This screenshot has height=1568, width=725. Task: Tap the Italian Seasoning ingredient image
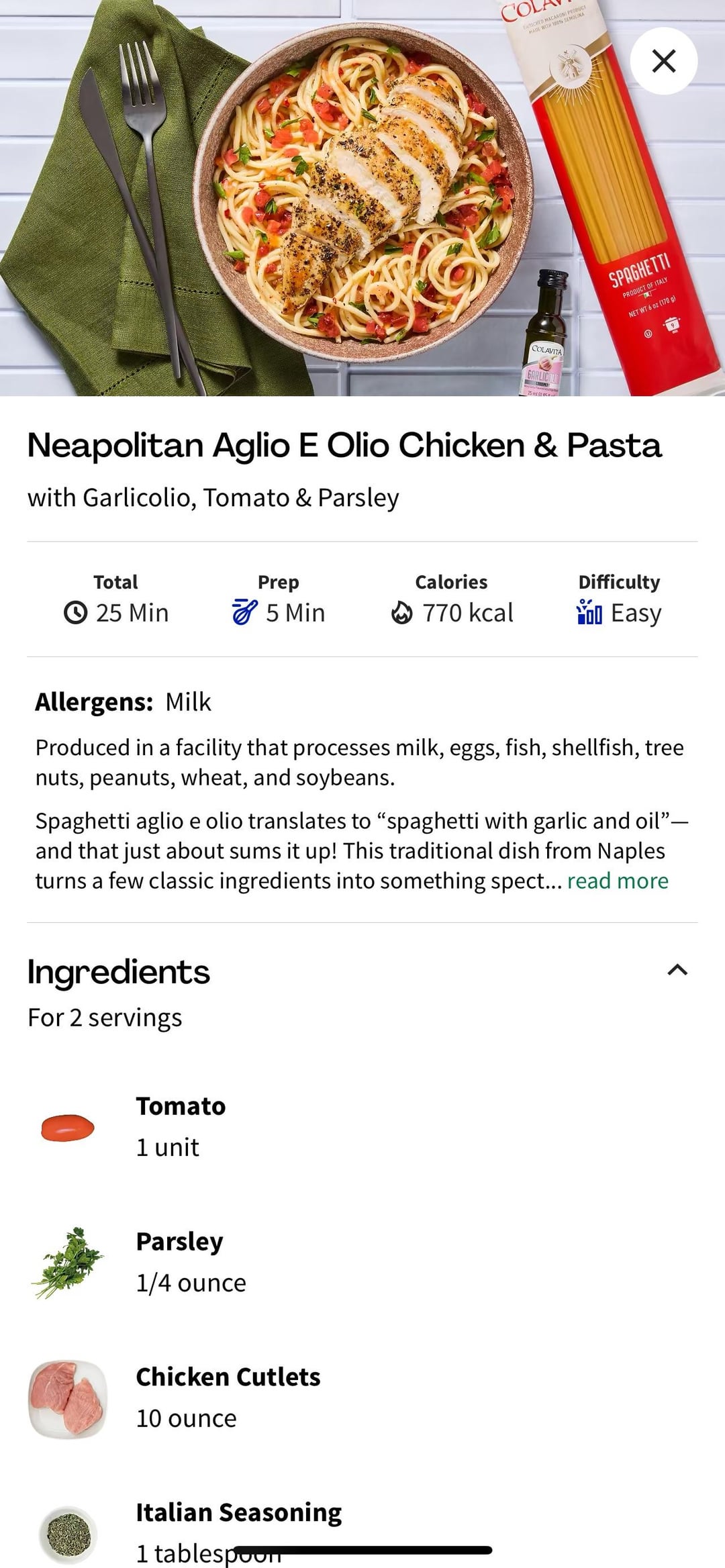[67, 1534]
